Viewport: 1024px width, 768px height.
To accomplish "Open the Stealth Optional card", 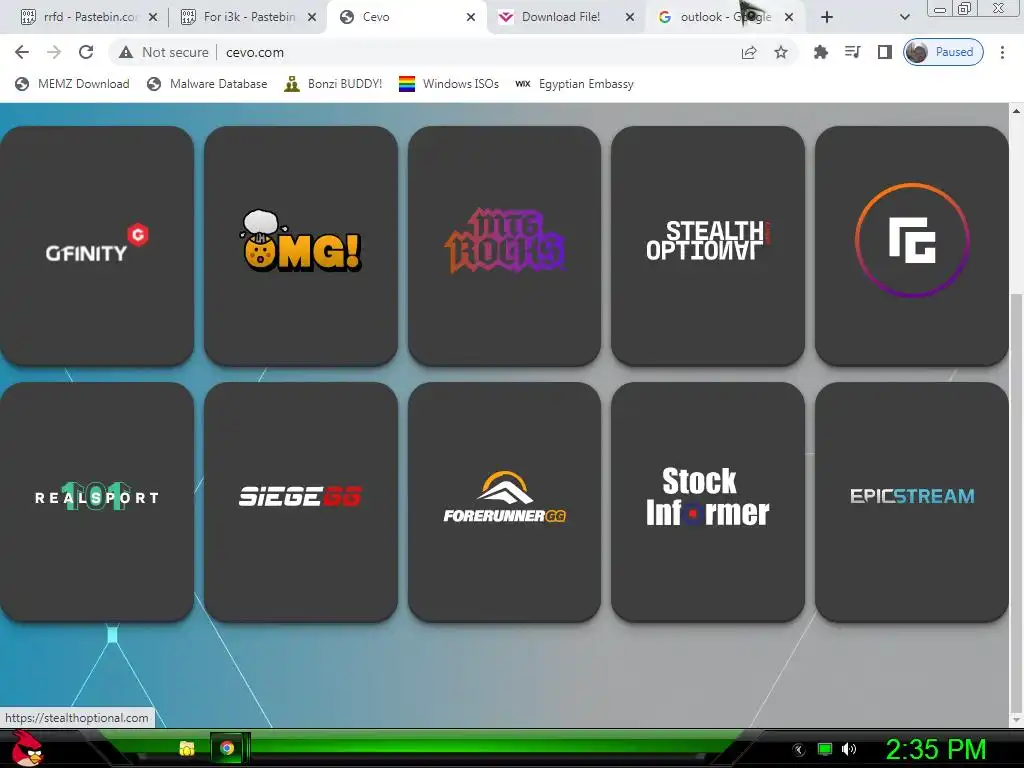I will pos(708,246).
